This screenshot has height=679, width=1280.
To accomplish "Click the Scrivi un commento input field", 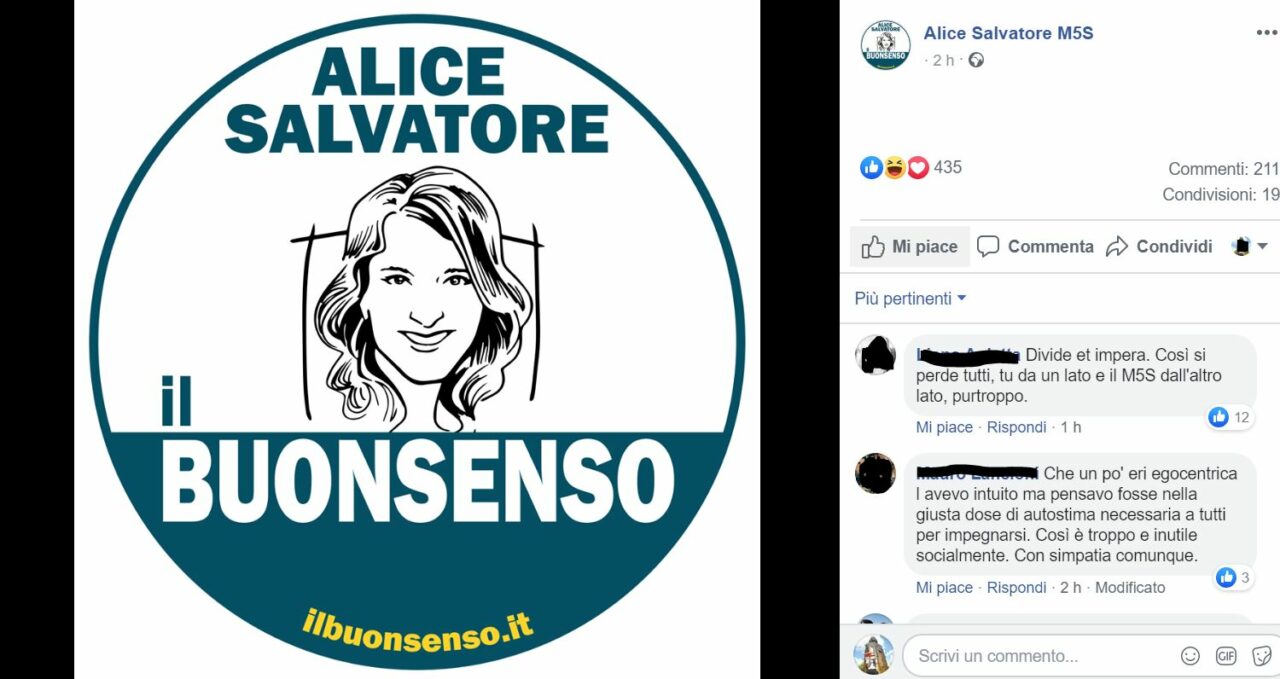I will [x=1040, y=656].
